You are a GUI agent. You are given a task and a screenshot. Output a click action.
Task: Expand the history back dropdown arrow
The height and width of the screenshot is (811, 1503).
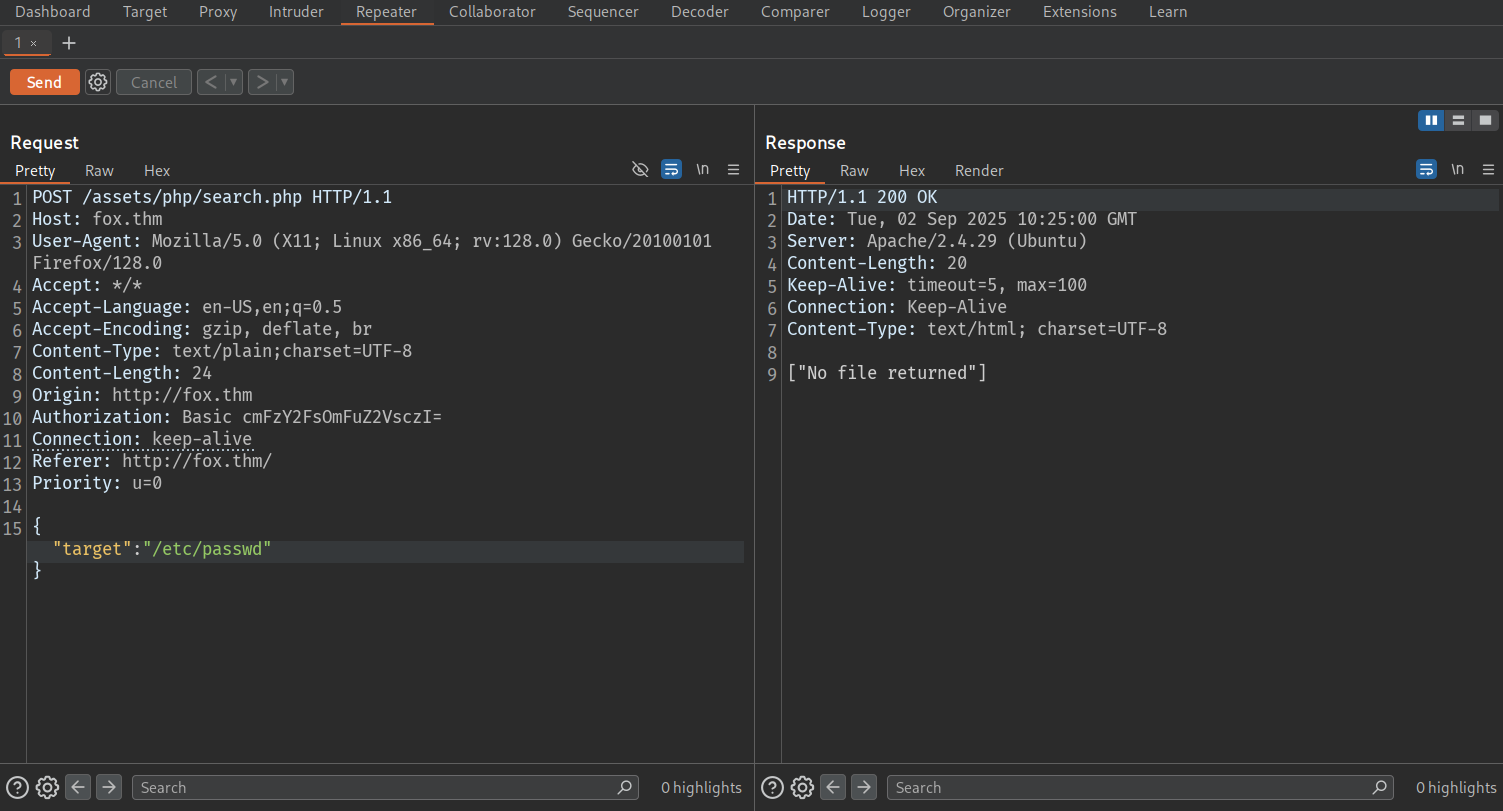234,82
